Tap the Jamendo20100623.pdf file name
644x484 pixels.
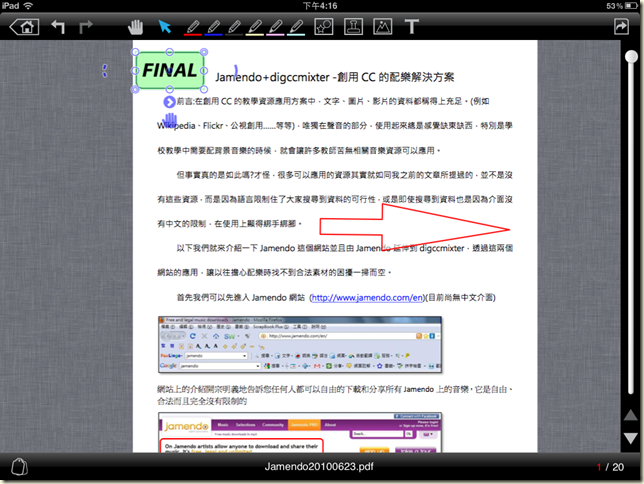(319, 467)
